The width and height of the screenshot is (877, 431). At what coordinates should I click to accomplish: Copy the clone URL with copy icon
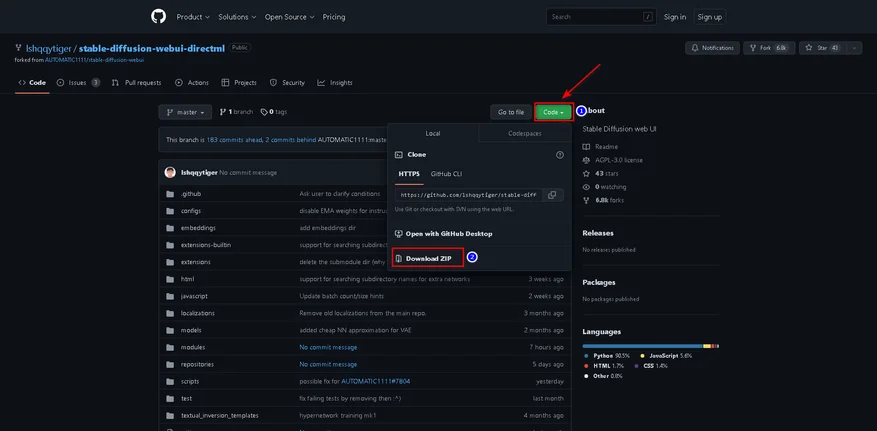pyautogui.click(x=553, y=195)
